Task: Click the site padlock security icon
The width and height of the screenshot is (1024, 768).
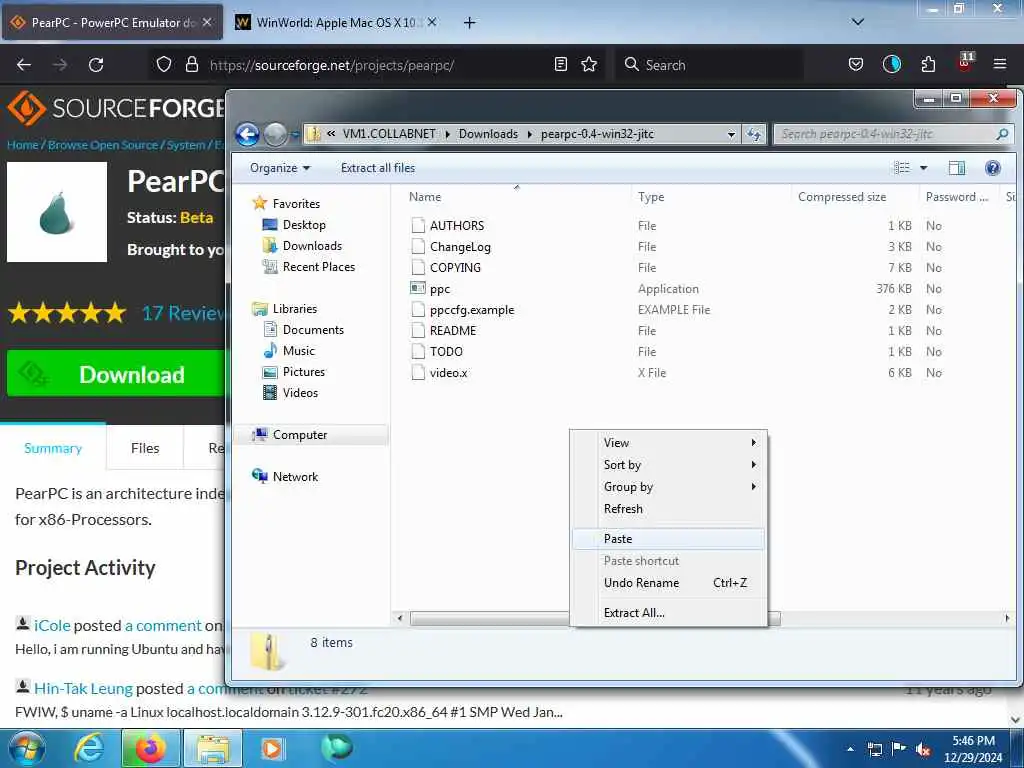Action: point(191,64)
